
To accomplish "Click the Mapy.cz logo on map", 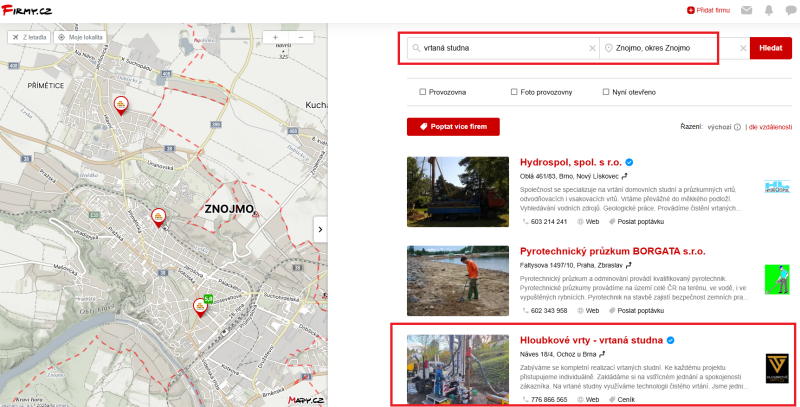I will click(306, 400).
